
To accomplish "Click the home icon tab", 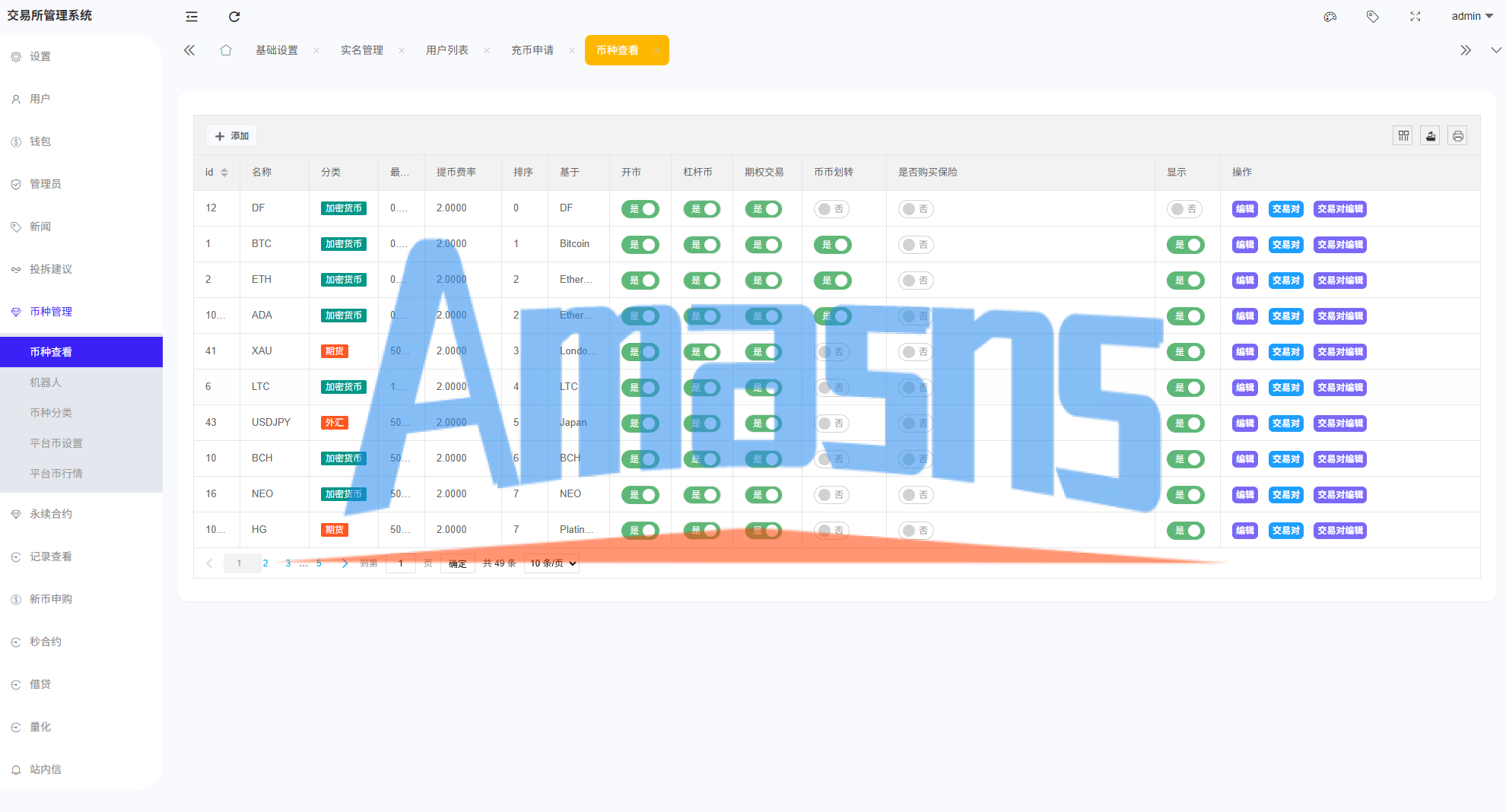I will (x=226, y=50).
